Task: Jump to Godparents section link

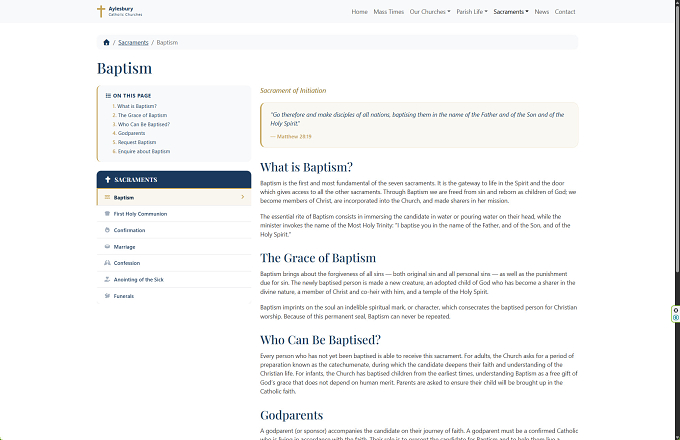Action: 131,133
